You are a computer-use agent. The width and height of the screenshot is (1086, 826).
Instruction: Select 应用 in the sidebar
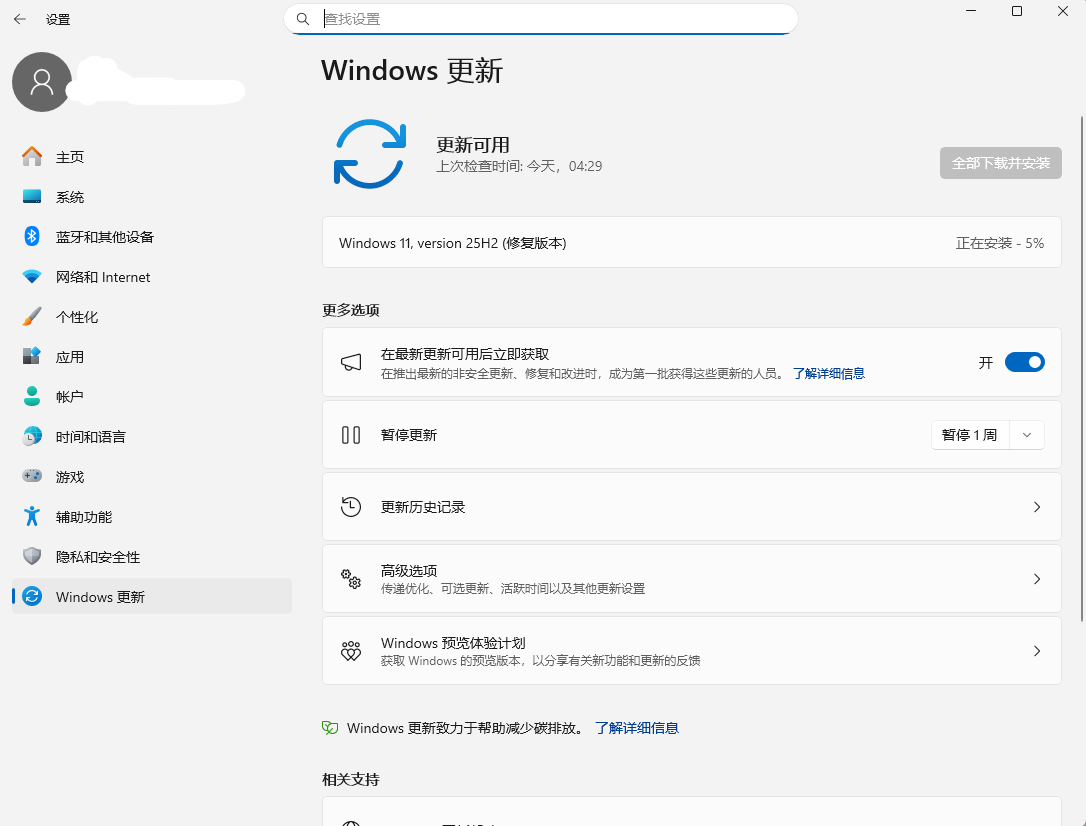click(152, 357)
